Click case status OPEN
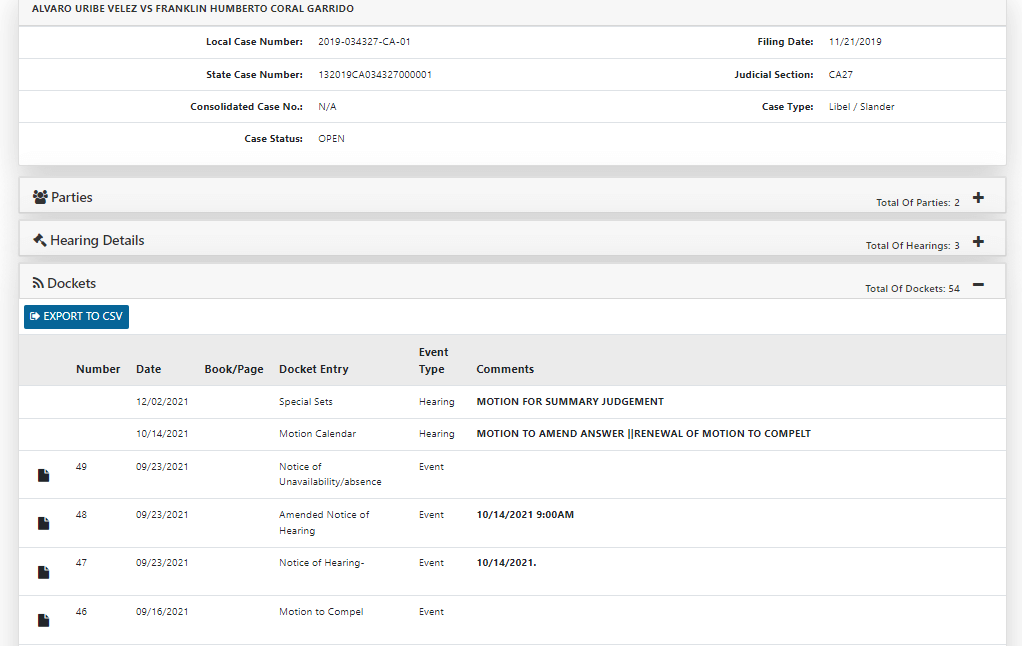 [x=331, y=139]
